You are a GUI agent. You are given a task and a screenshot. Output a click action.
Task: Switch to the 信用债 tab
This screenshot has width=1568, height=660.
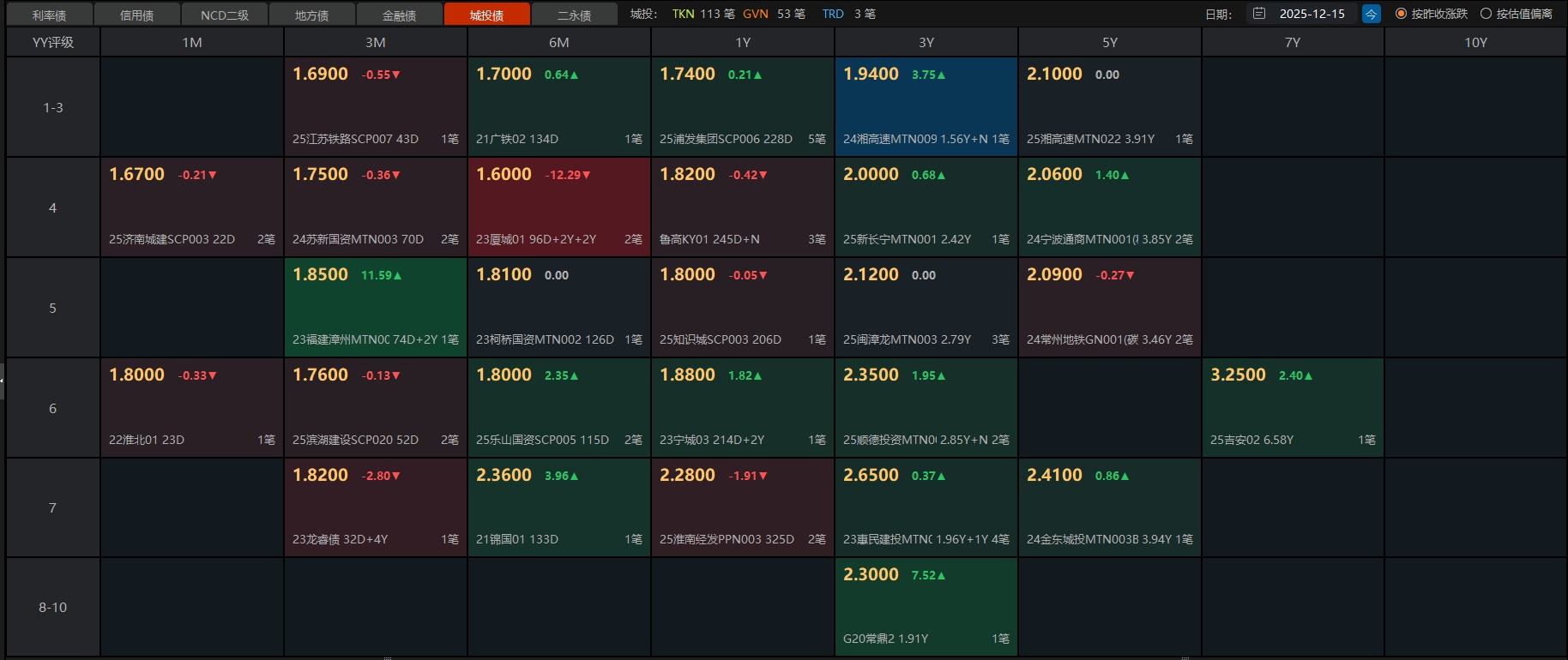[x=137, y=15]
